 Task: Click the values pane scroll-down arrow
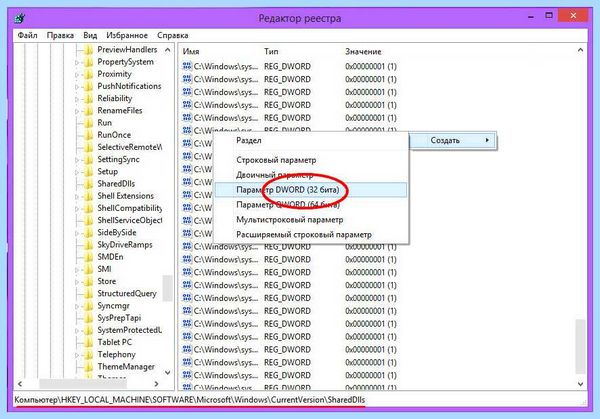[x=580, y=384]
